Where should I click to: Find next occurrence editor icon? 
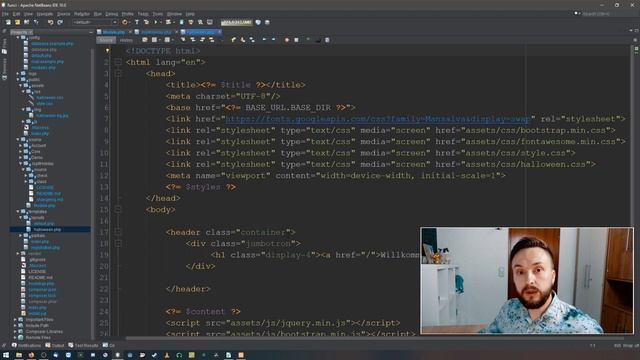tap(202, 40)
